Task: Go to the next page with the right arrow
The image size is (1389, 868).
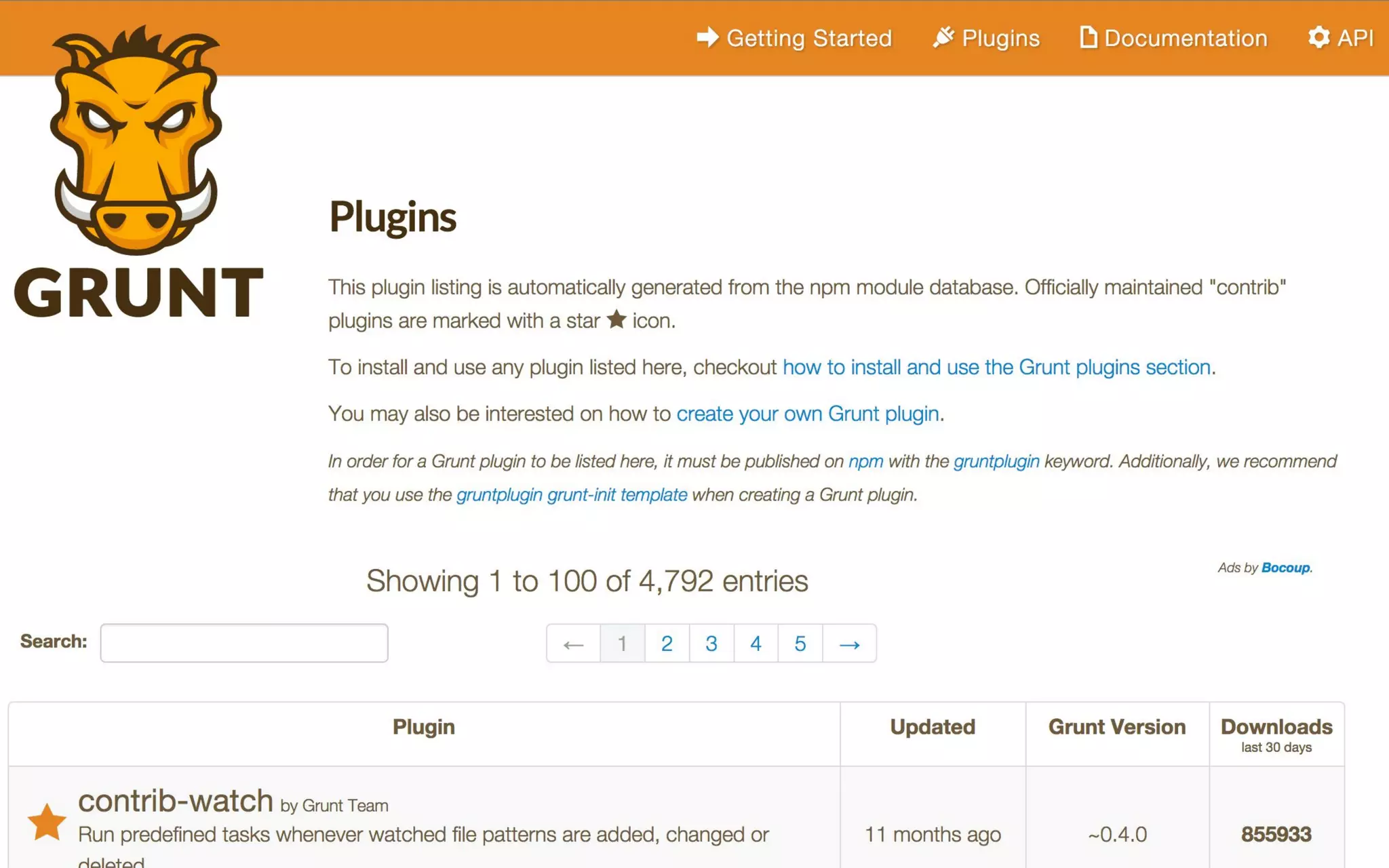Action: tap(849, 644)
